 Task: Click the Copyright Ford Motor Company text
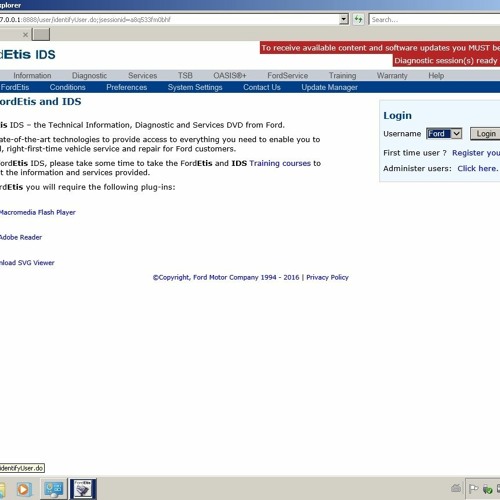pos(226,277)
